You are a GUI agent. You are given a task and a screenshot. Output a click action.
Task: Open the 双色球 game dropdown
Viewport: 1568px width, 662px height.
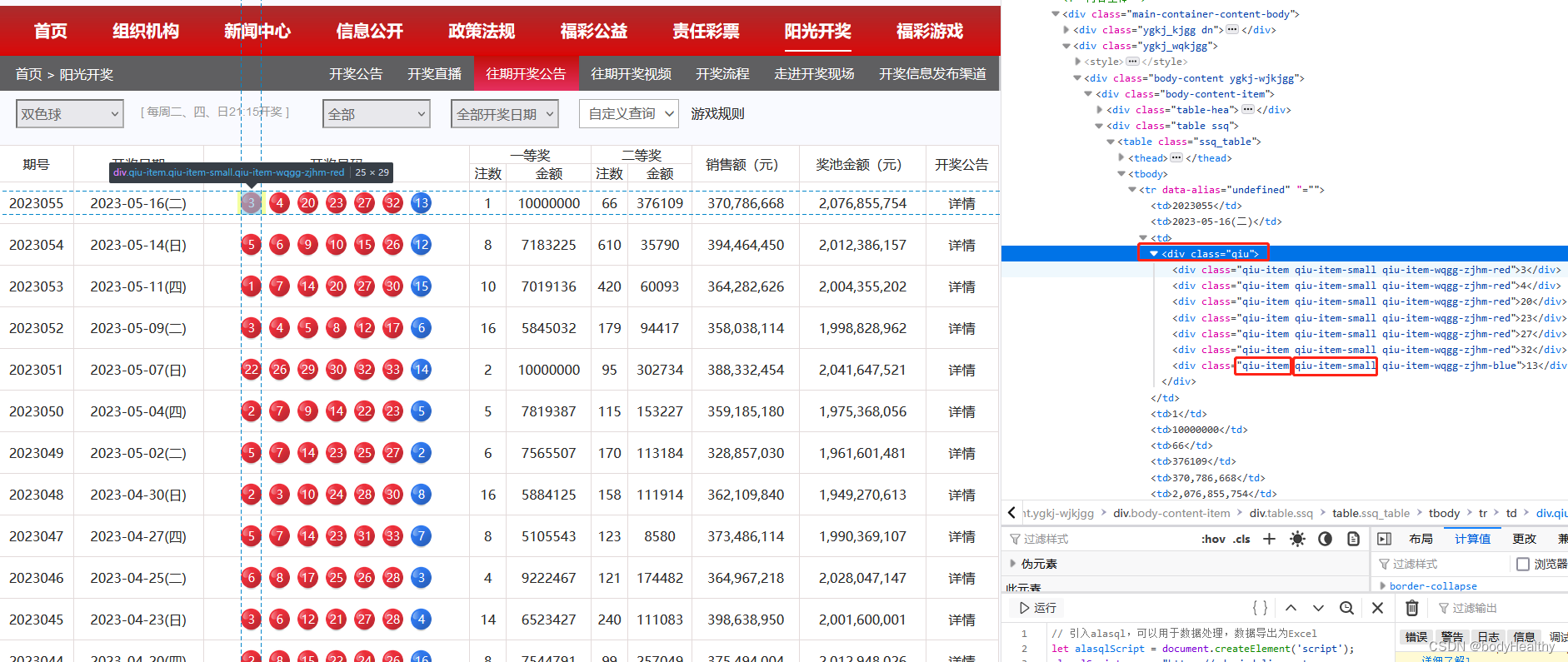coord(70,114)
